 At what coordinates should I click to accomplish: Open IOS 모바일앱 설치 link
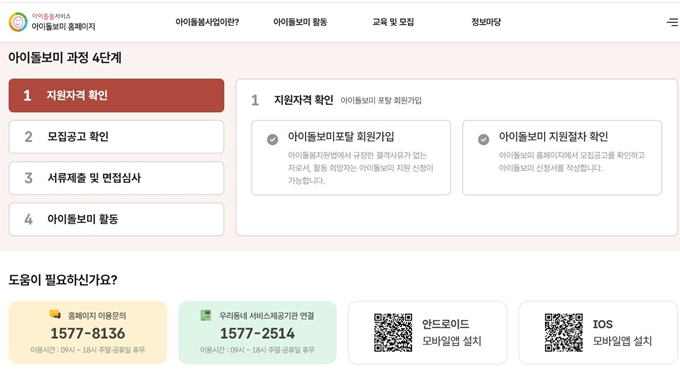click(x=622, y=333)
